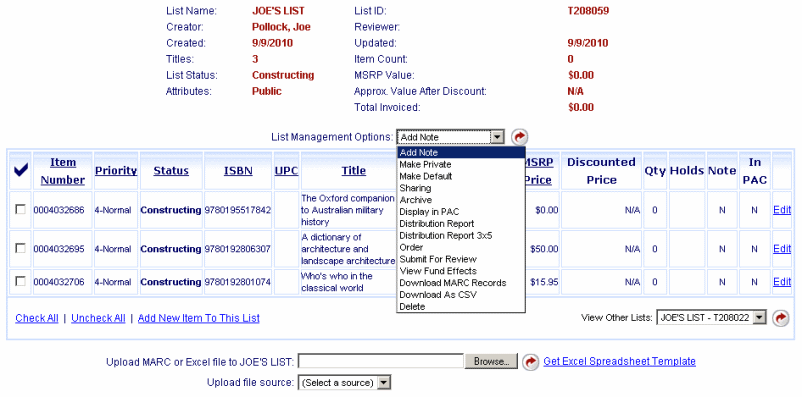This screenshot has width=802, height=397.
Task: Select Add Note in the dropdown list
Action: [x=461, y=152]
